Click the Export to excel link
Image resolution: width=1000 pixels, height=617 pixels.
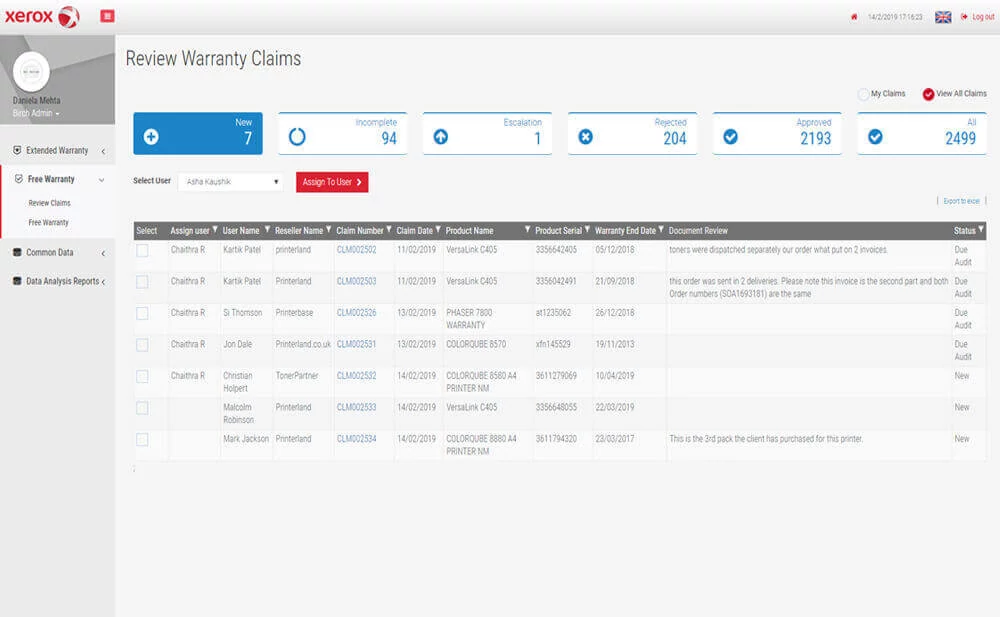coord(961,201)
